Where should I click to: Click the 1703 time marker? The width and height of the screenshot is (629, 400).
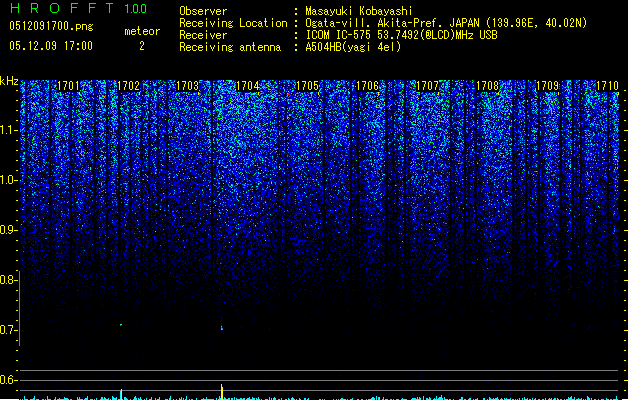click(188, 86)
